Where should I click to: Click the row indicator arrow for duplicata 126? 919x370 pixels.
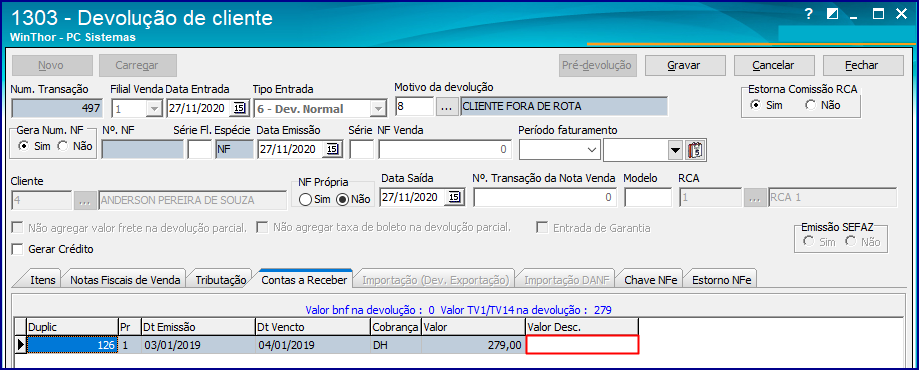pyautogui.click(x=21, y=345)
